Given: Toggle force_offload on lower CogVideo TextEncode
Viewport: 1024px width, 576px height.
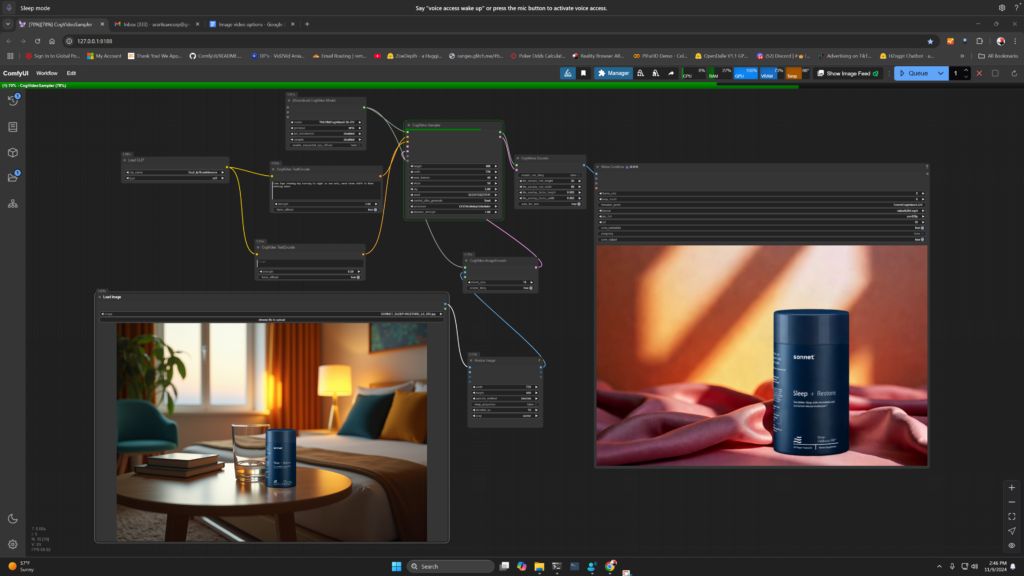Looking at the screenshot, I should click(x=310, y=277).
